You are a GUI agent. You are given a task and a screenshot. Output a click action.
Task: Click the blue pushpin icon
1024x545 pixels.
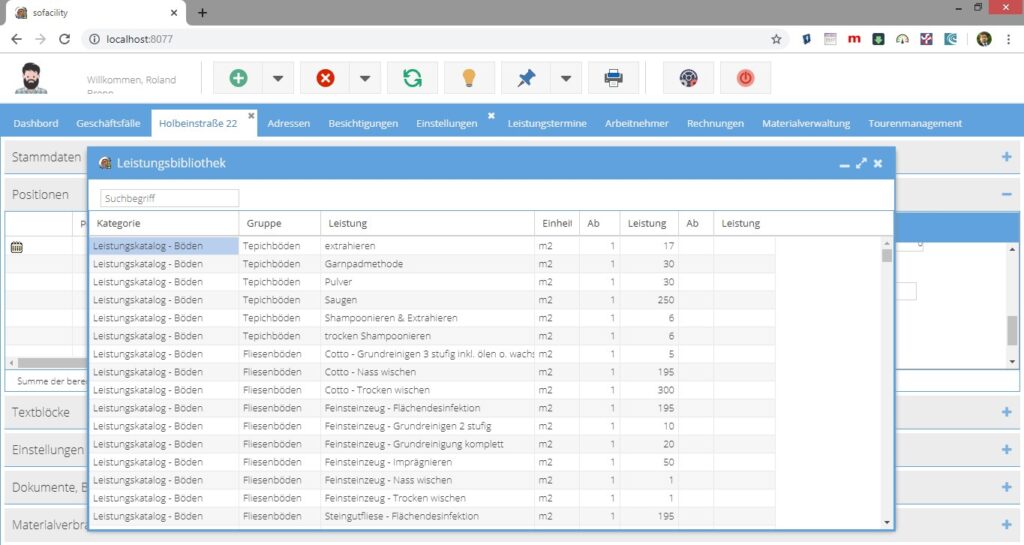526,78
